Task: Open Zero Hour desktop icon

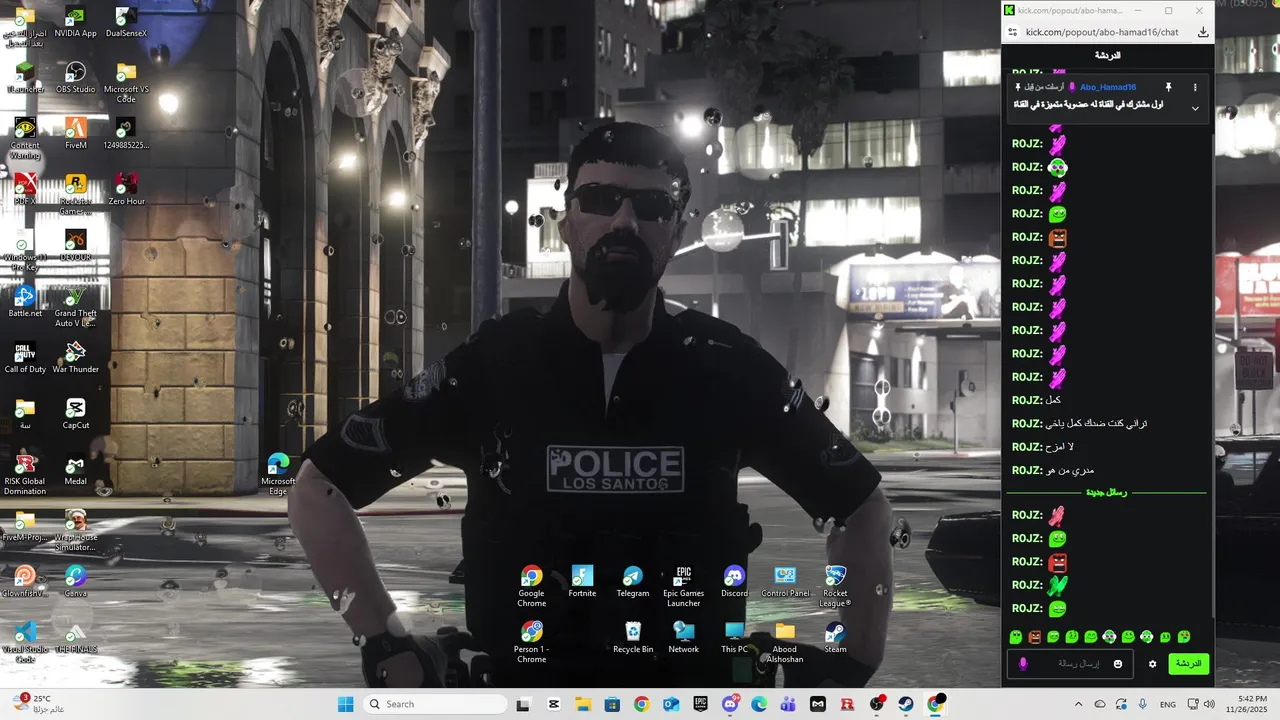Action: pos(126,190)
